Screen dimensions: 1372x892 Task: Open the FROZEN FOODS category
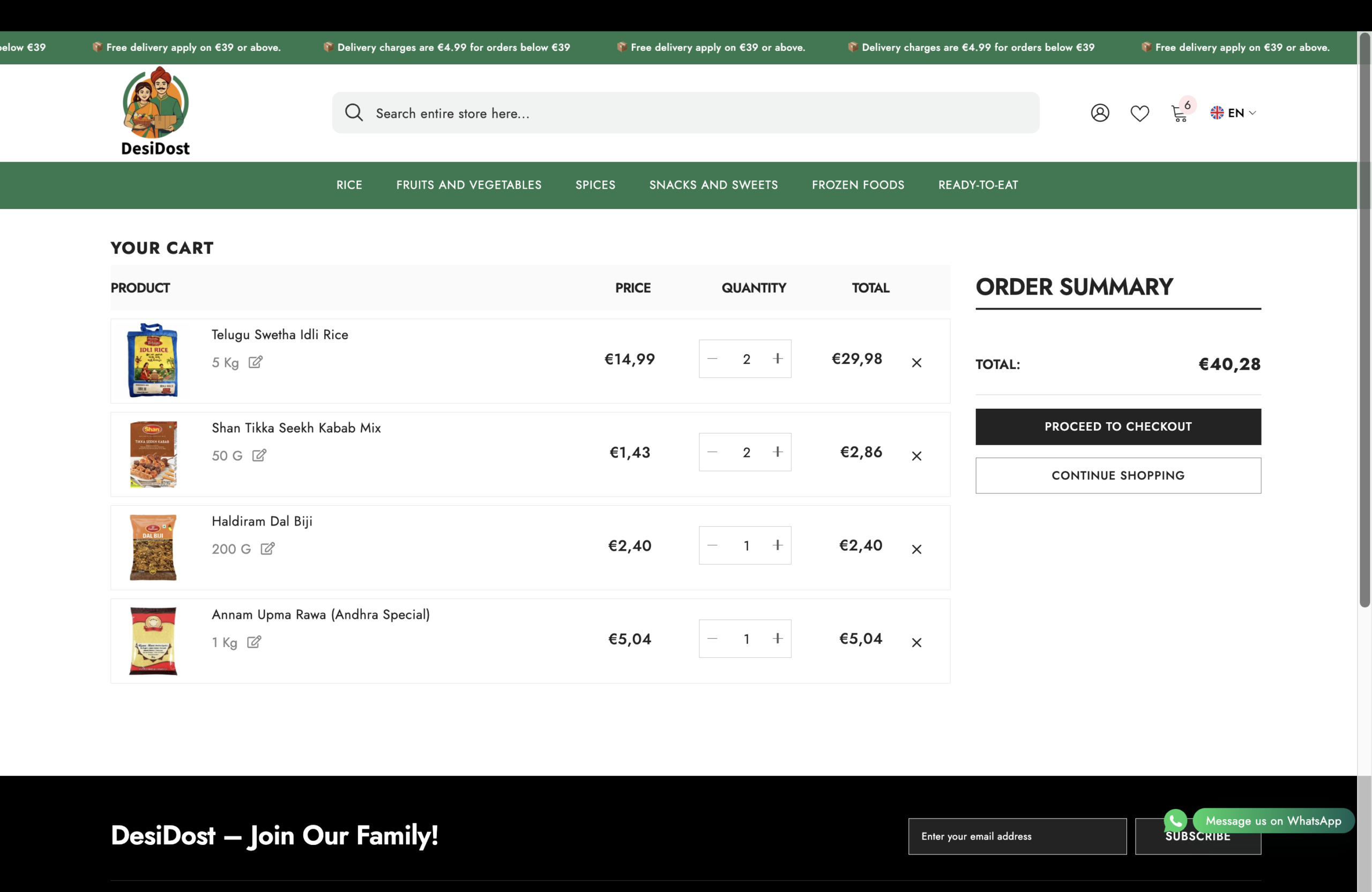(858, 185)
